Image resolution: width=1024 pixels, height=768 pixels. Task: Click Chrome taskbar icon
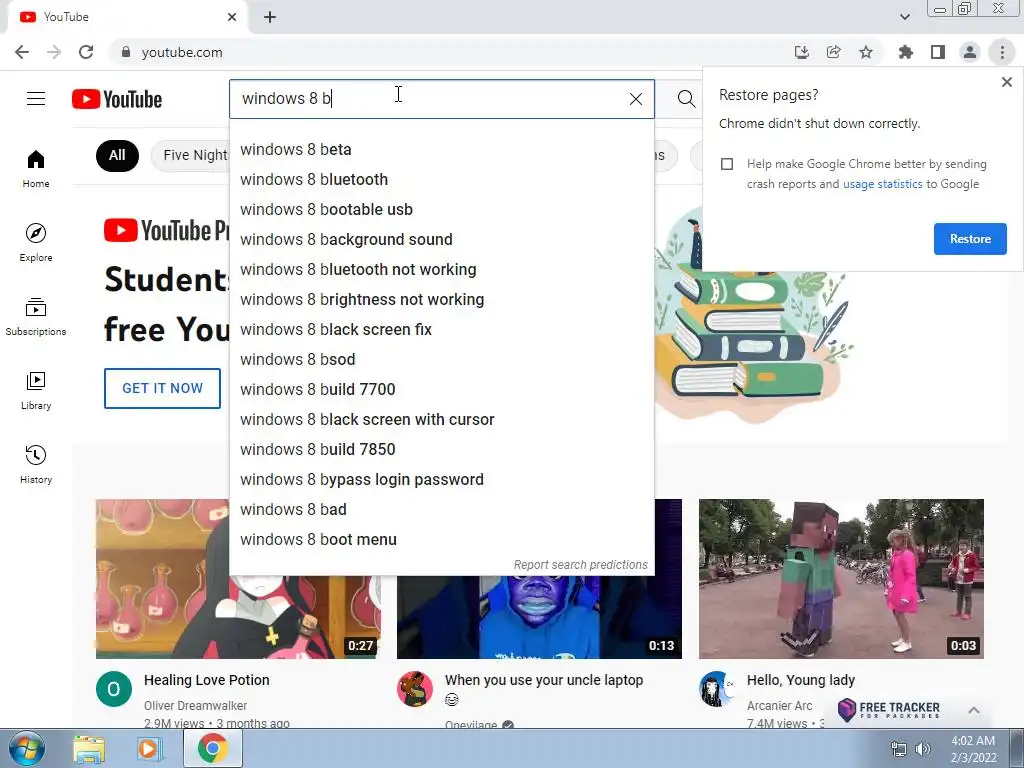(212, 748)
